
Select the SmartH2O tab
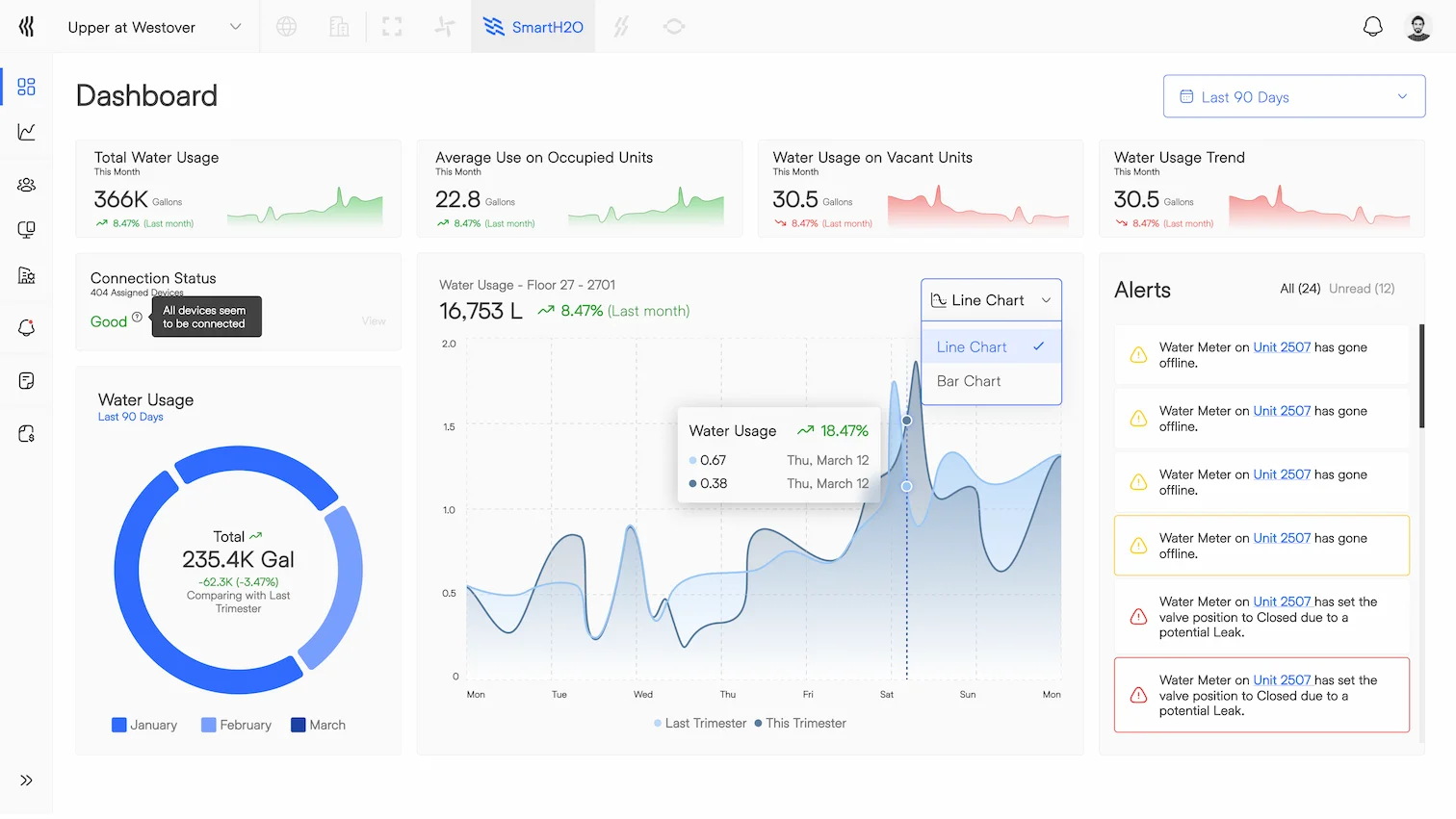click(x=533, y=27)
